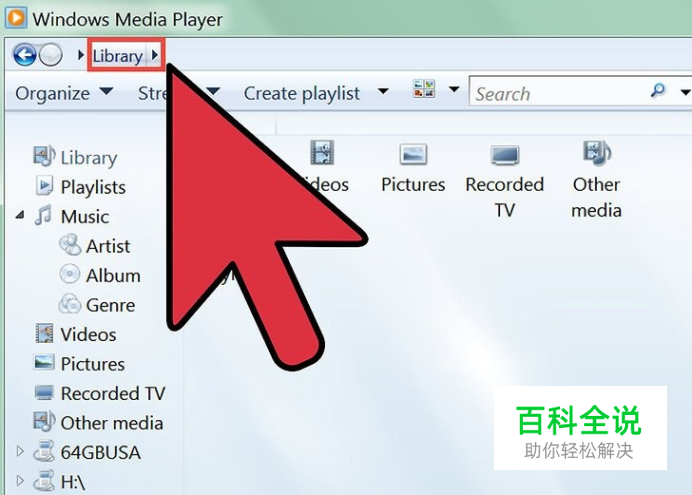Click the Playlists icon in sidebar
The width and height of the screenshot is (692, 495).
pos(44,186)
